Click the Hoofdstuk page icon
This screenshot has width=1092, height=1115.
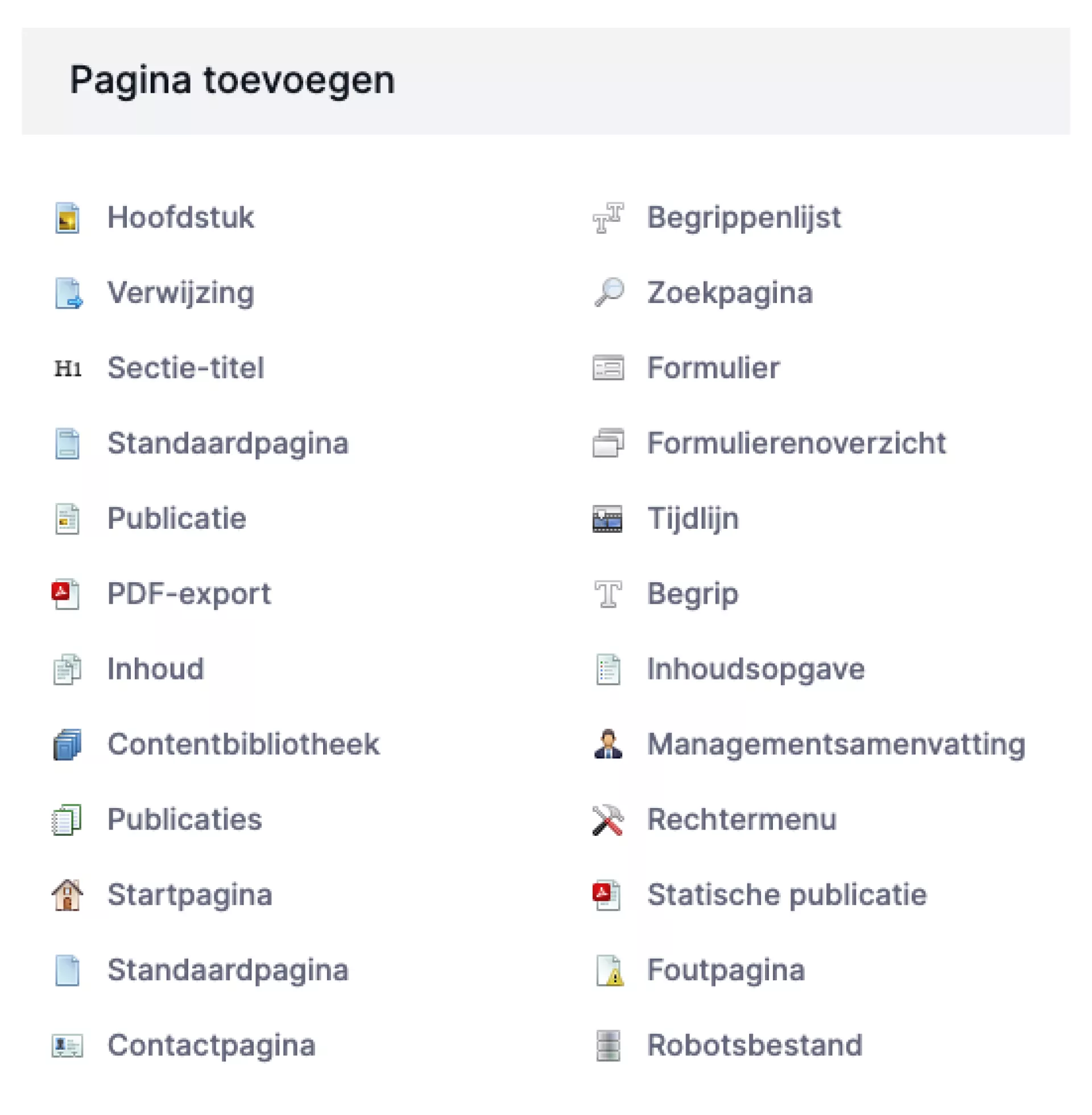point(67,218)
